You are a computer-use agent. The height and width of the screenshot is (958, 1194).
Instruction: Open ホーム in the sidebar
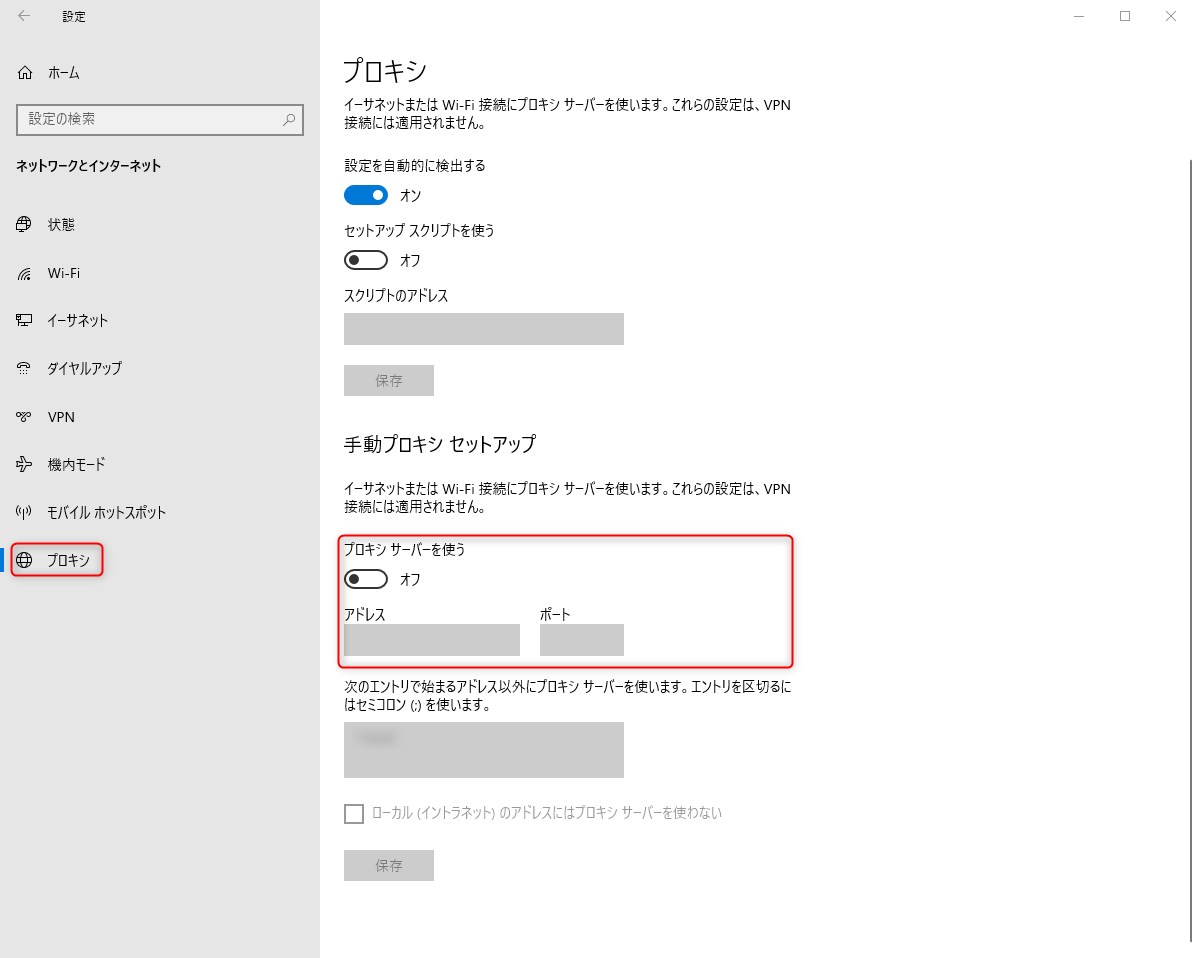64,73
